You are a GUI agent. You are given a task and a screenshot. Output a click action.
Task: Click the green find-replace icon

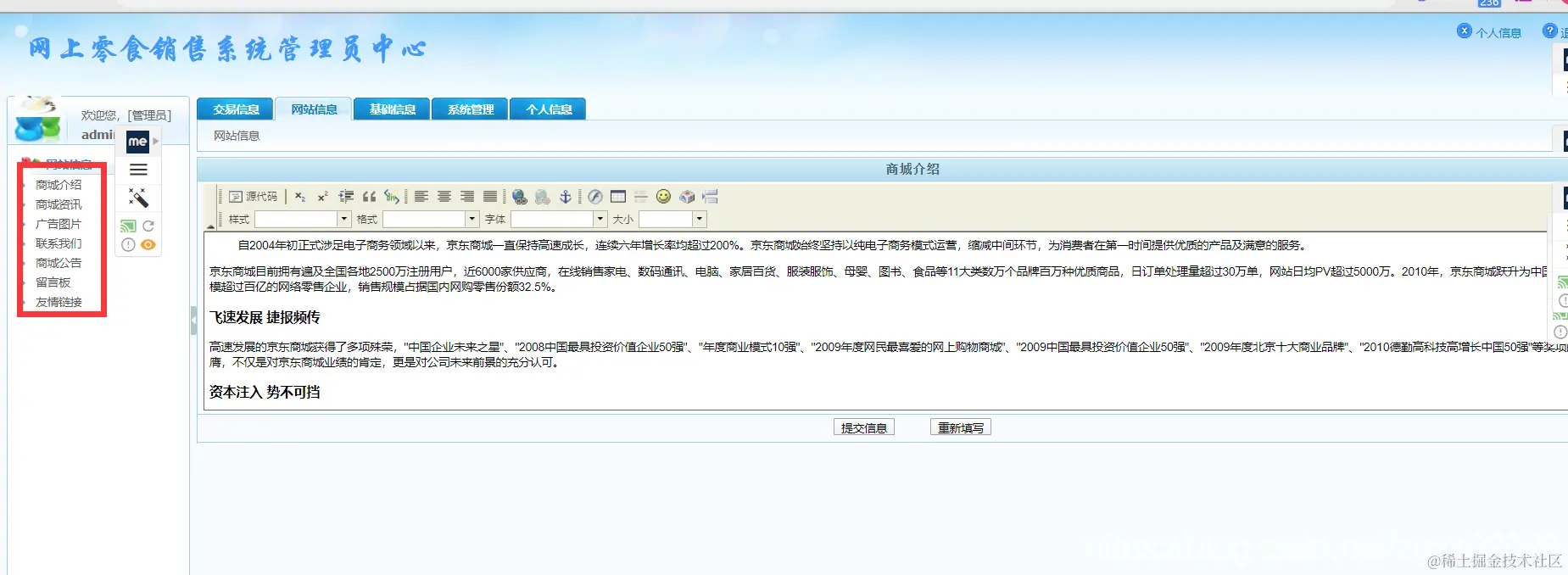[391, 197]
